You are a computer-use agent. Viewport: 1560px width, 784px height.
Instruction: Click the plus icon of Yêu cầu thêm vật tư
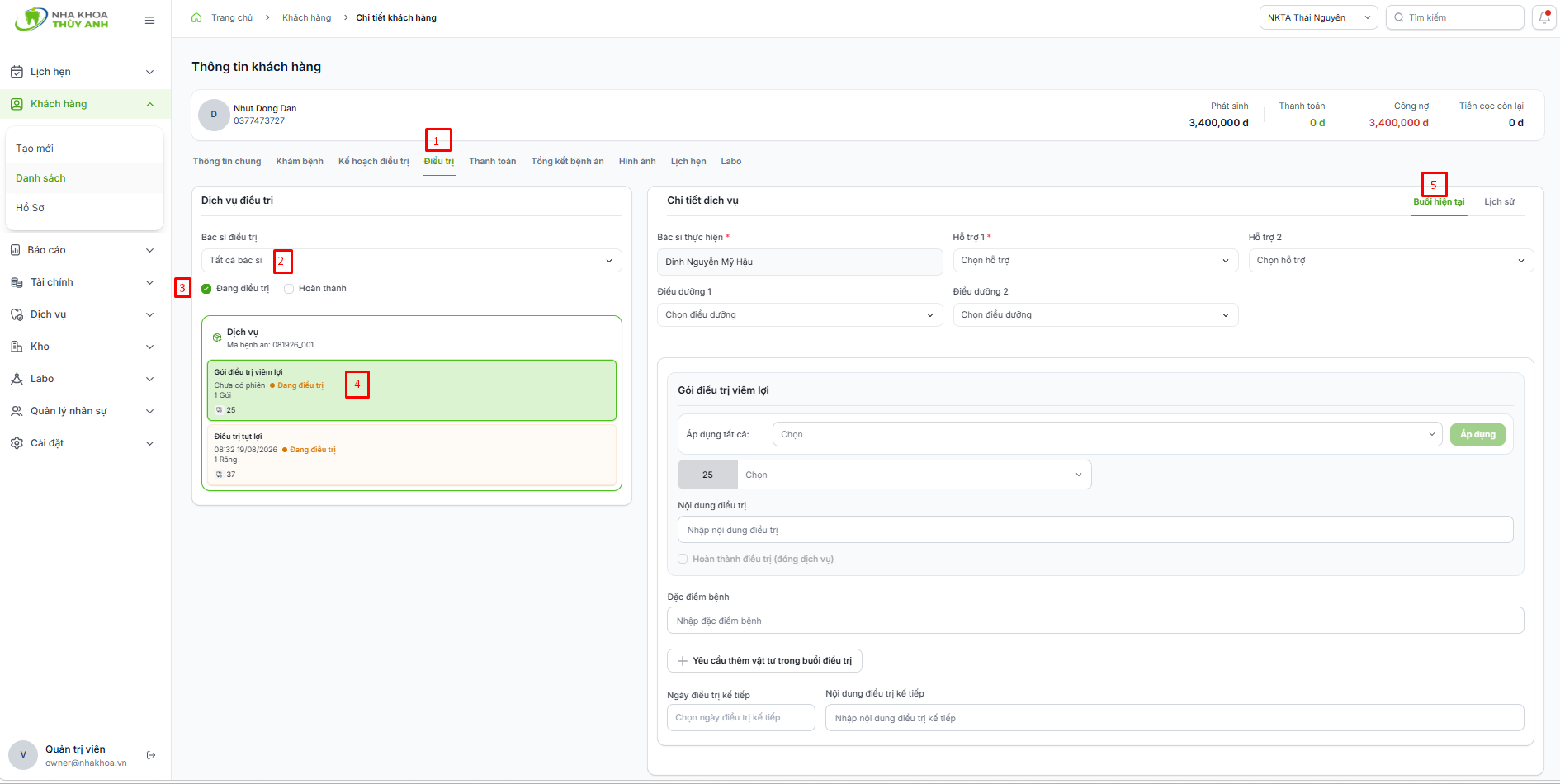(x=683, y=661)
